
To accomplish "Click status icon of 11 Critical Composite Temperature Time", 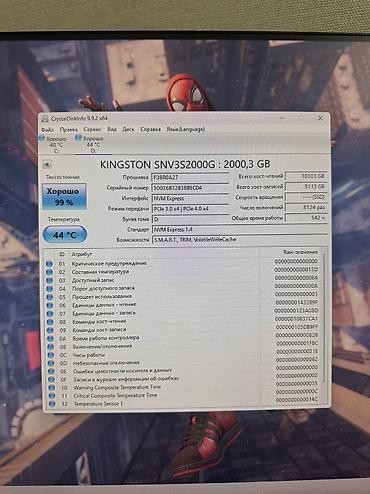I will [x=52, y=396].
